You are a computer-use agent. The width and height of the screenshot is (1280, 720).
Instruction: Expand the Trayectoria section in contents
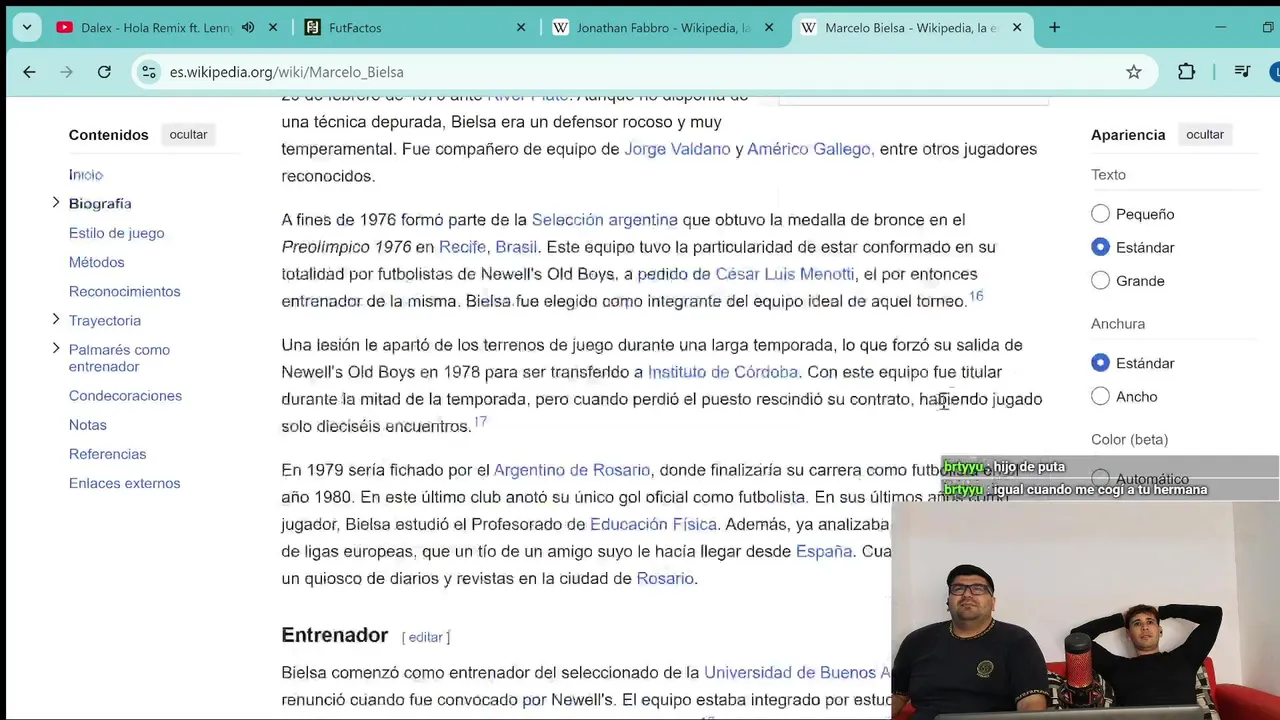coord(56,320)
